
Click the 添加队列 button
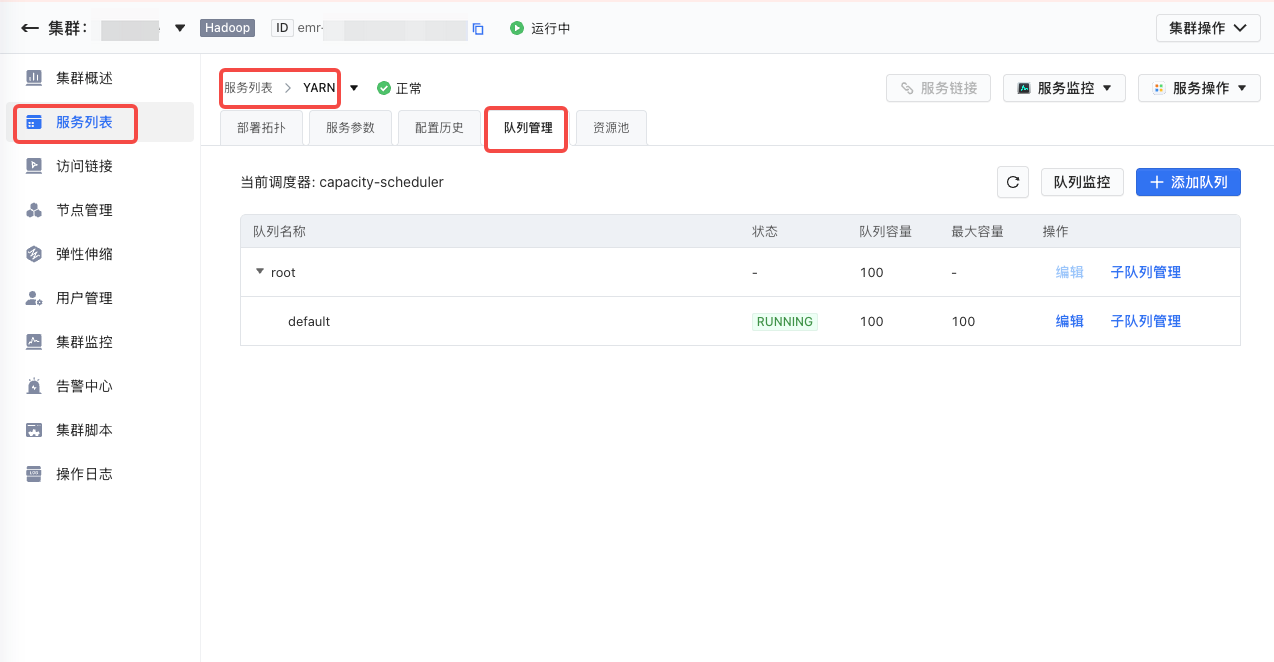coord(1188,182)
